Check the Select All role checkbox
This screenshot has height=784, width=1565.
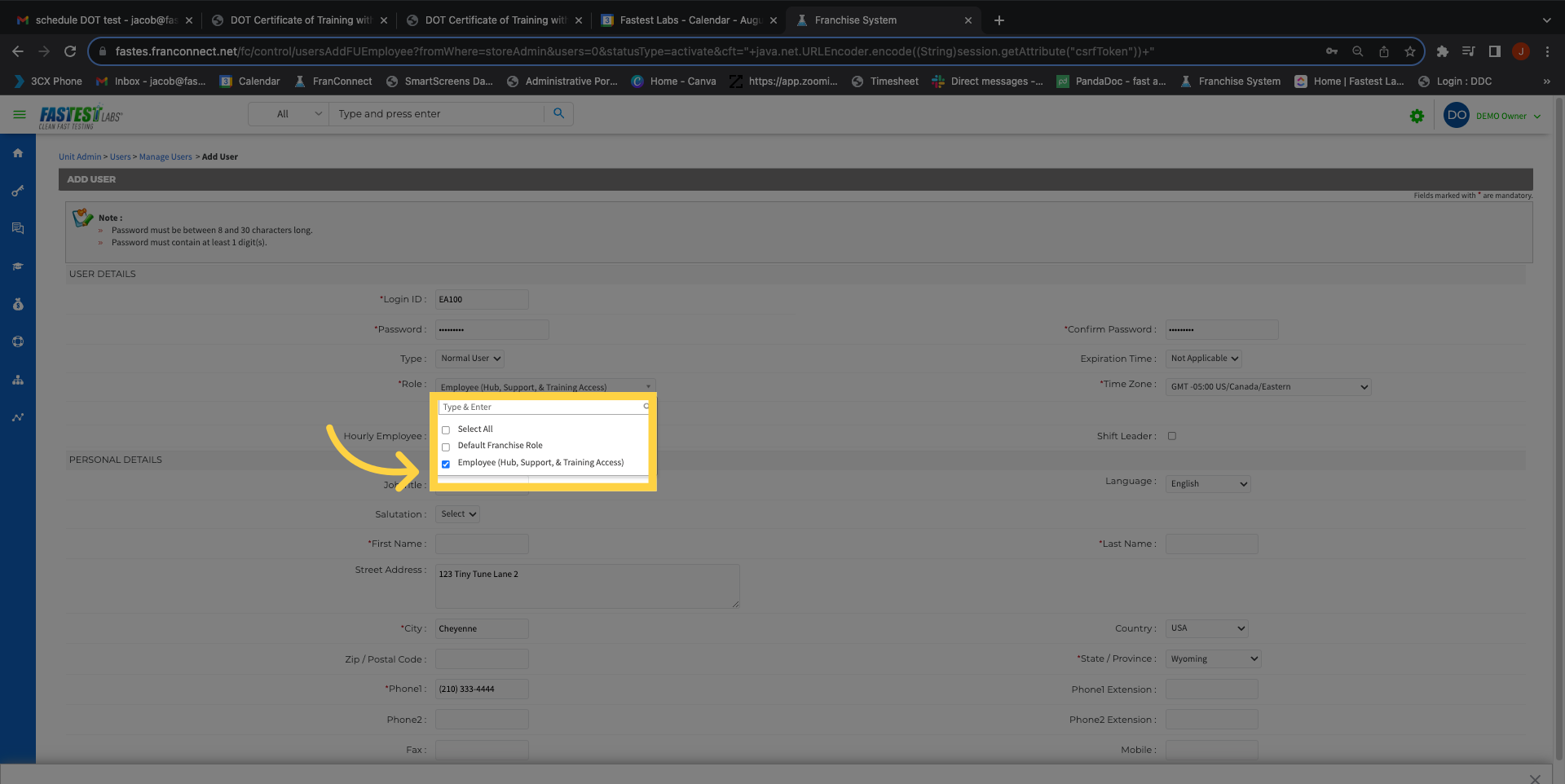point(446,429)
